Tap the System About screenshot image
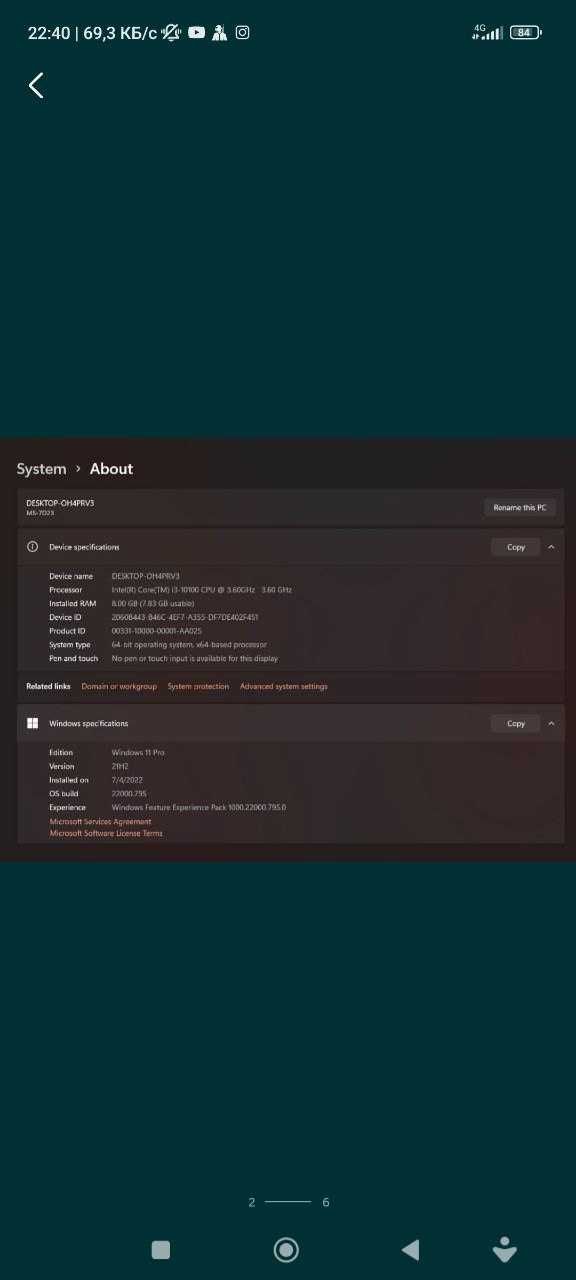This screenshot has height=1280, width=576. [x=288, y=650]
